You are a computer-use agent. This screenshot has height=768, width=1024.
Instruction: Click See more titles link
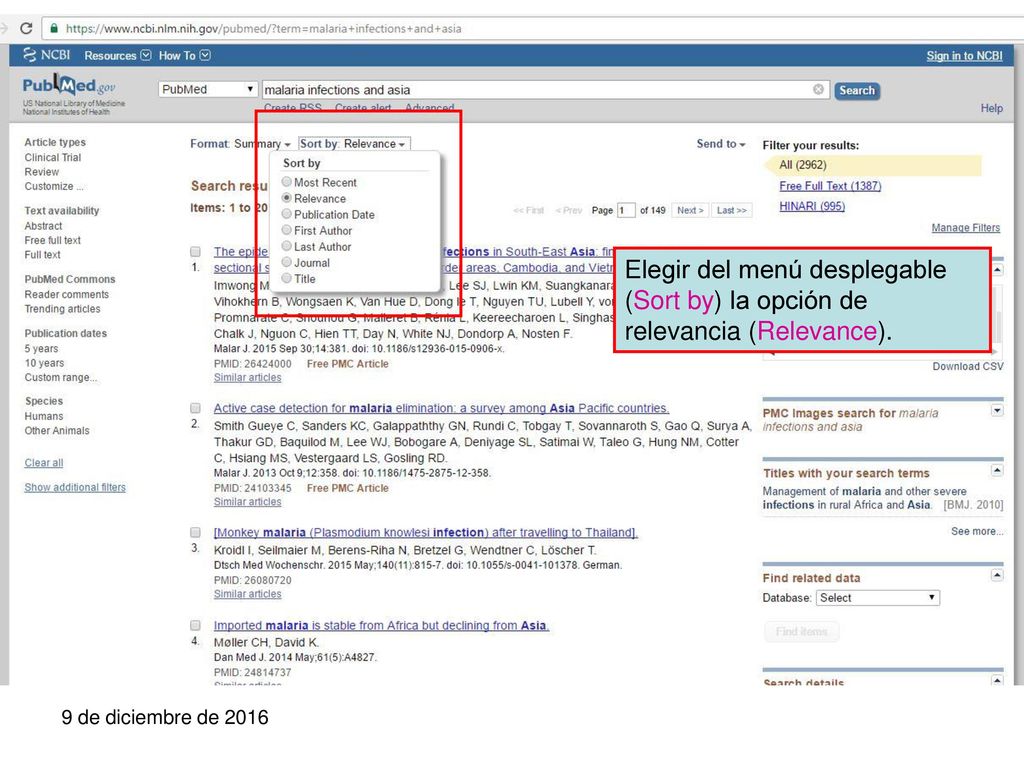[x=977, y=532]
